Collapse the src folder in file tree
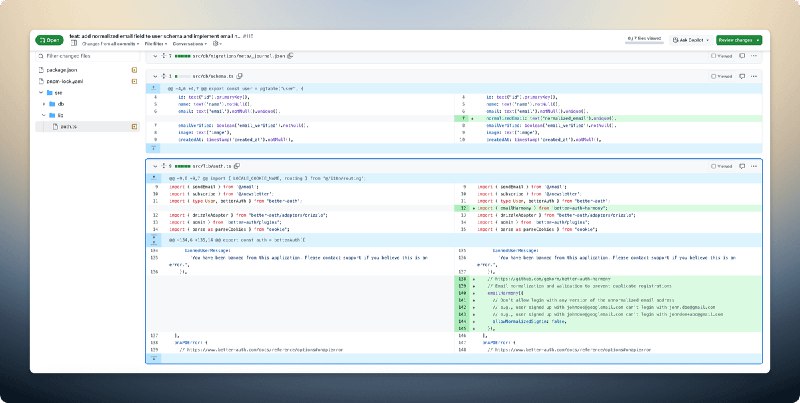 click(41, 90)
